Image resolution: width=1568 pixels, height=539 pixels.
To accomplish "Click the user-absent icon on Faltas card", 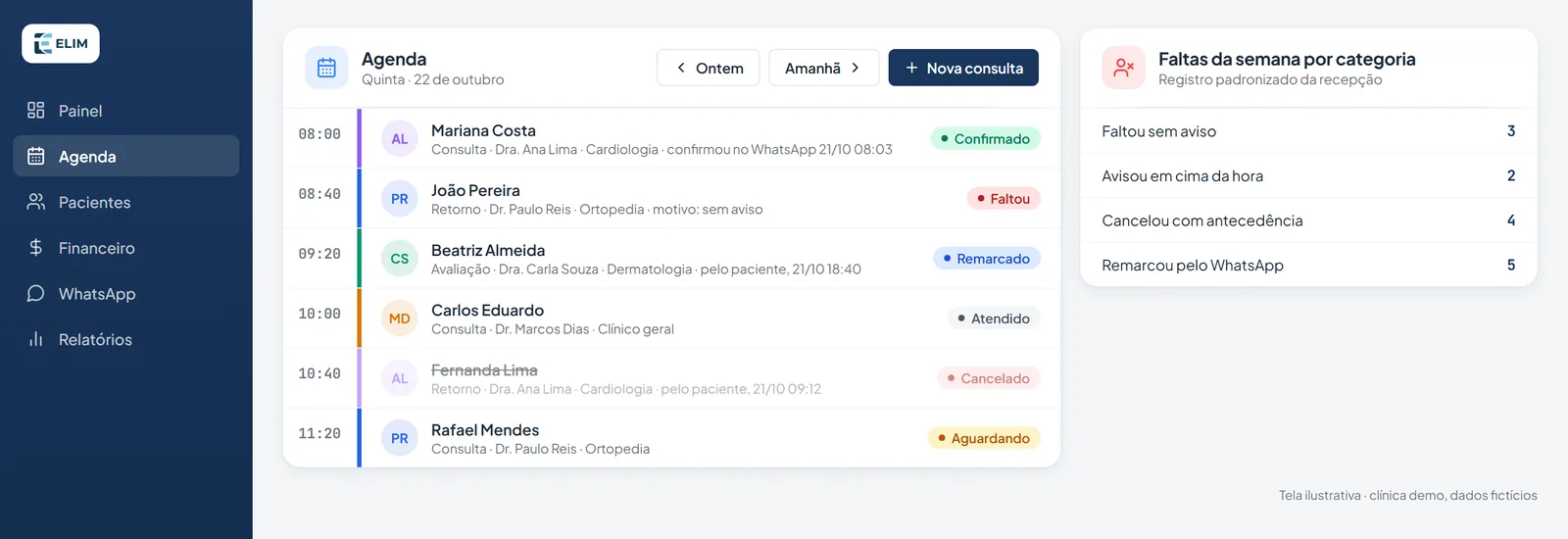I will click(x=1124, y=68).
